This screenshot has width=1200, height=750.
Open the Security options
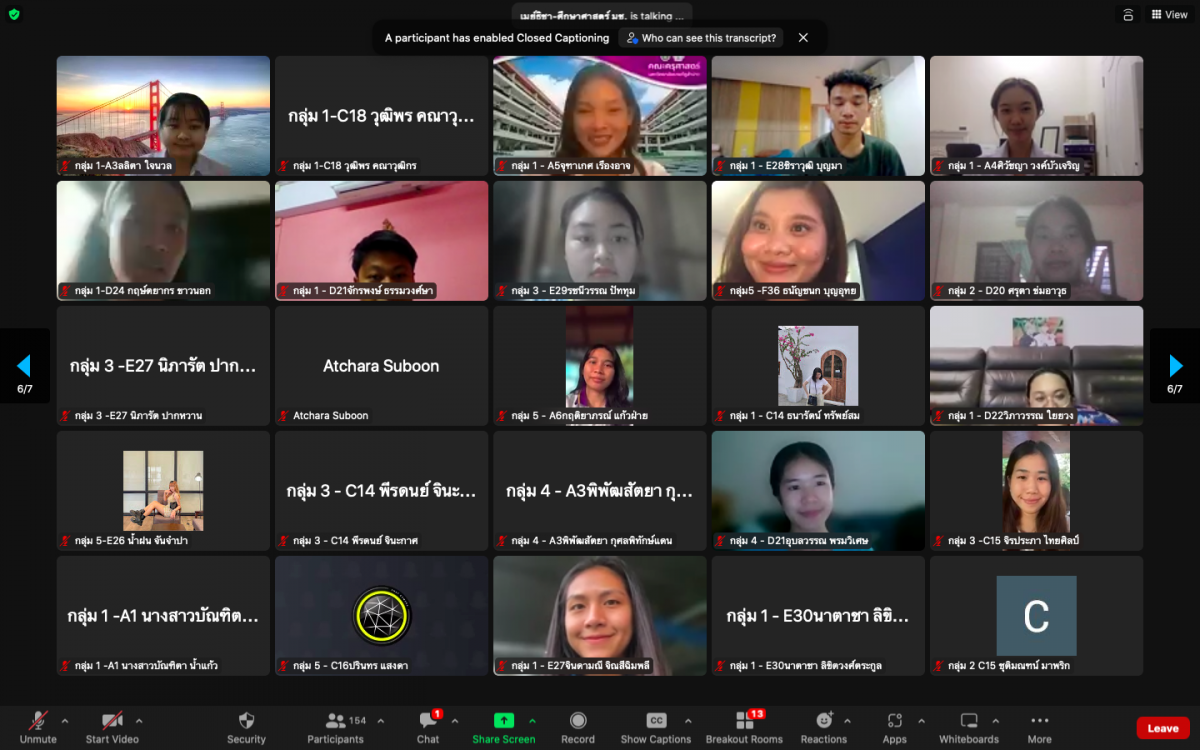pos(246,727)
